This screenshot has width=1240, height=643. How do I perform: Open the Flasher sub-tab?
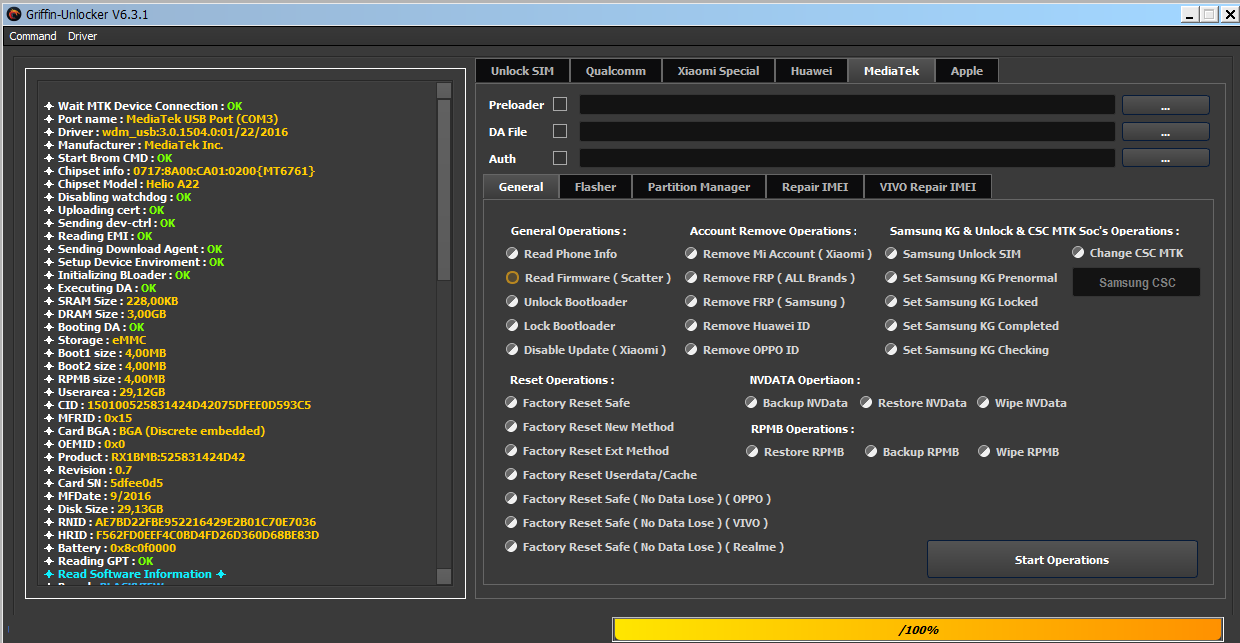pyautogui.click(x=596, y=187)
